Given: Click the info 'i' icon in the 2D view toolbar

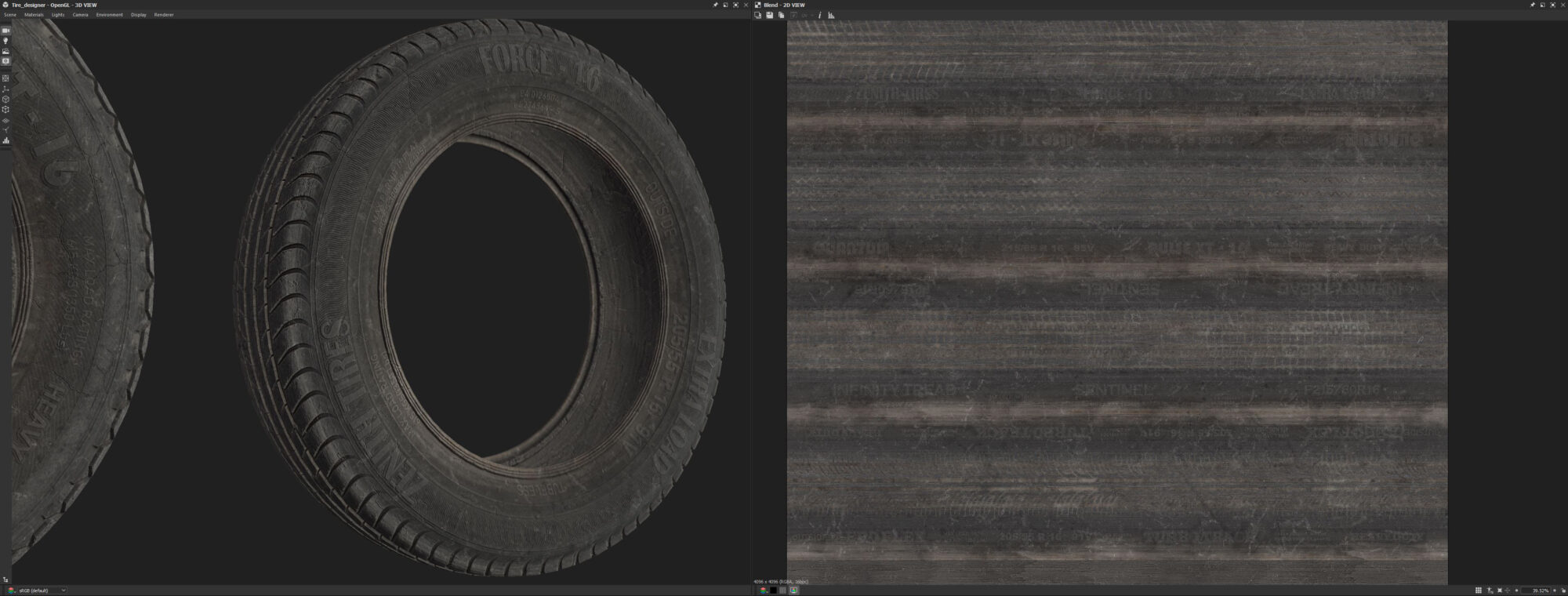Looking at the screenshot, I should click(819, 15).
